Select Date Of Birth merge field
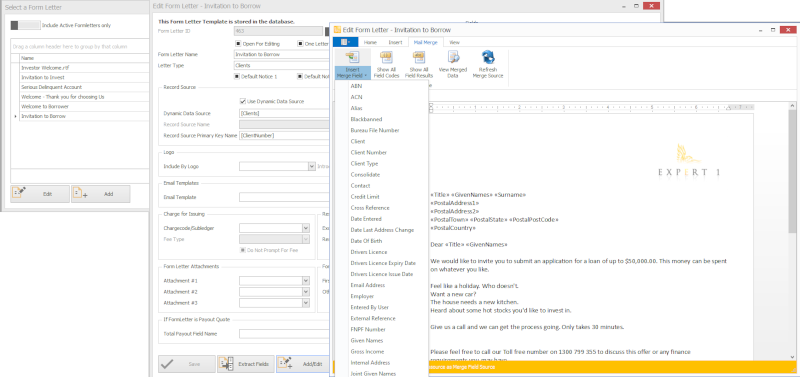The image size is (800, 377). [x=382, y=241]
